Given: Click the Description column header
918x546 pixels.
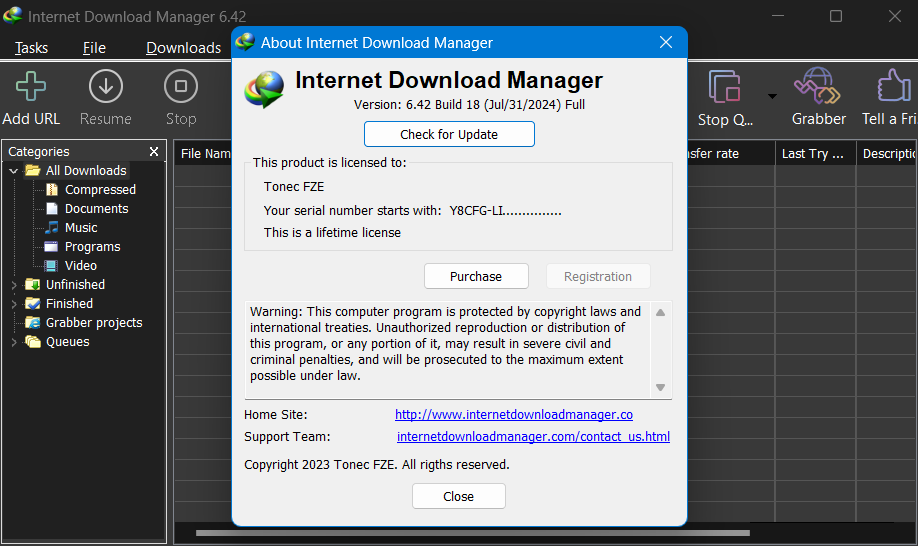Looking at the screenshot, I should (x=887, y=153).
